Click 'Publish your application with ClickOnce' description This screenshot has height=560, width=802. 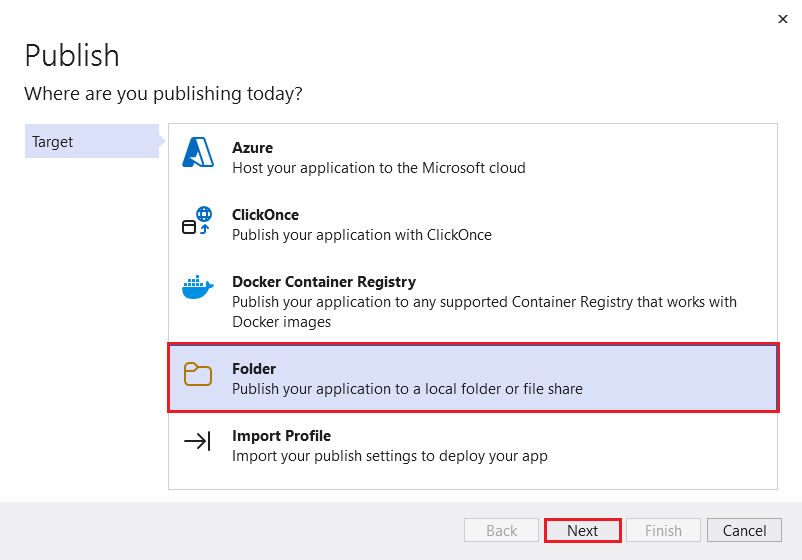[362, 235]
